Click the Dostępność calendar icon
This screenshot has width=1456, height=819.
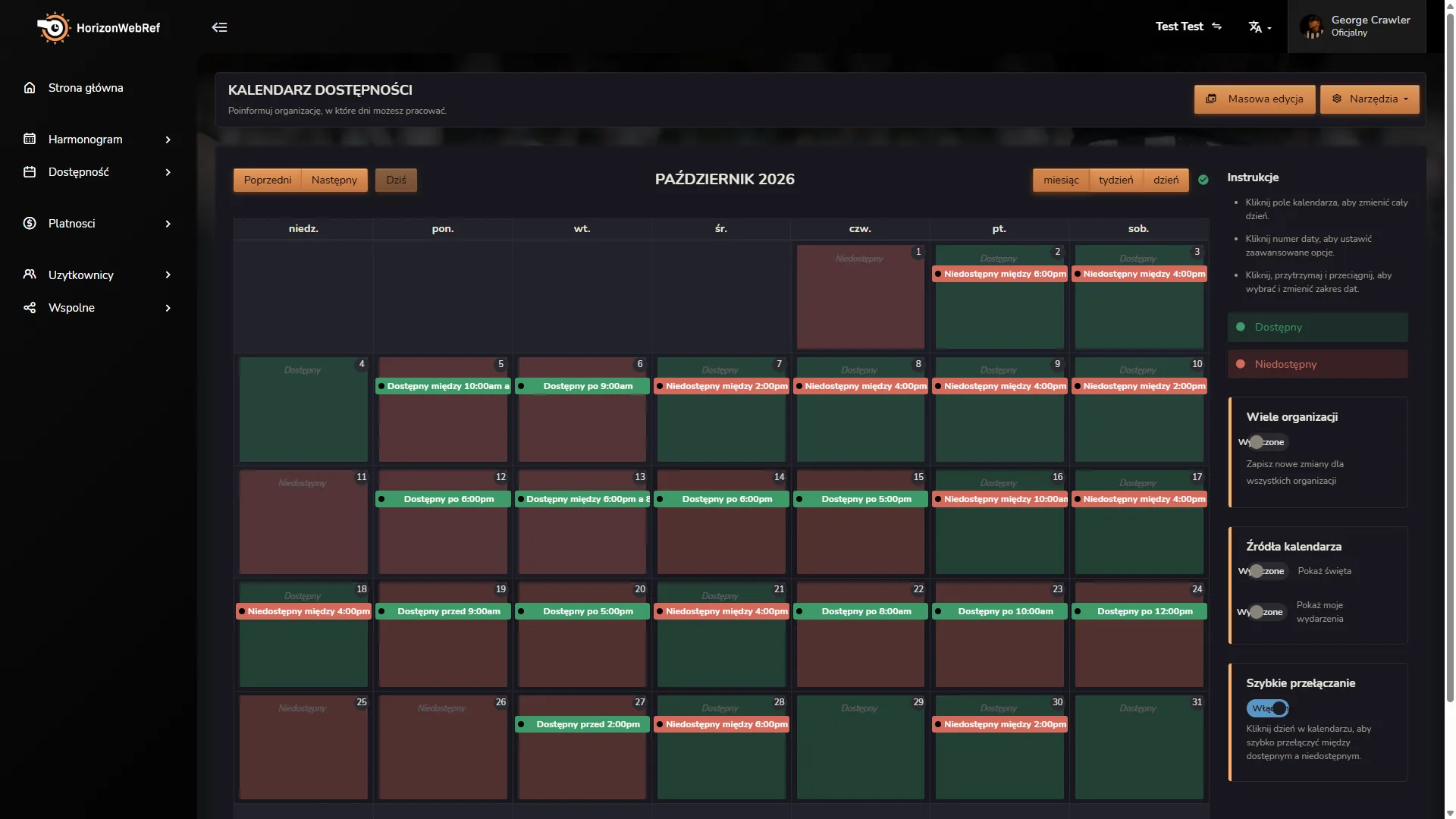[30, 172]
